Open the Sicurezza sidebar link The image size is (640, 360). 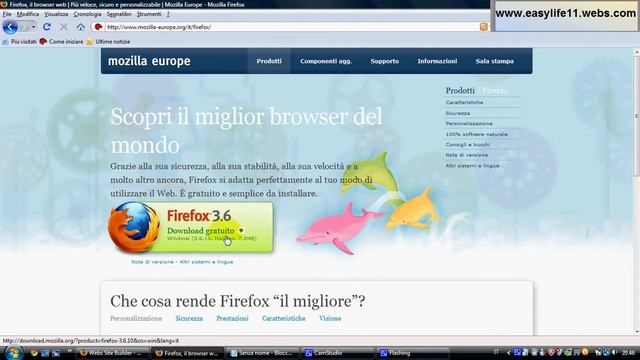click(x=458, y=113)
